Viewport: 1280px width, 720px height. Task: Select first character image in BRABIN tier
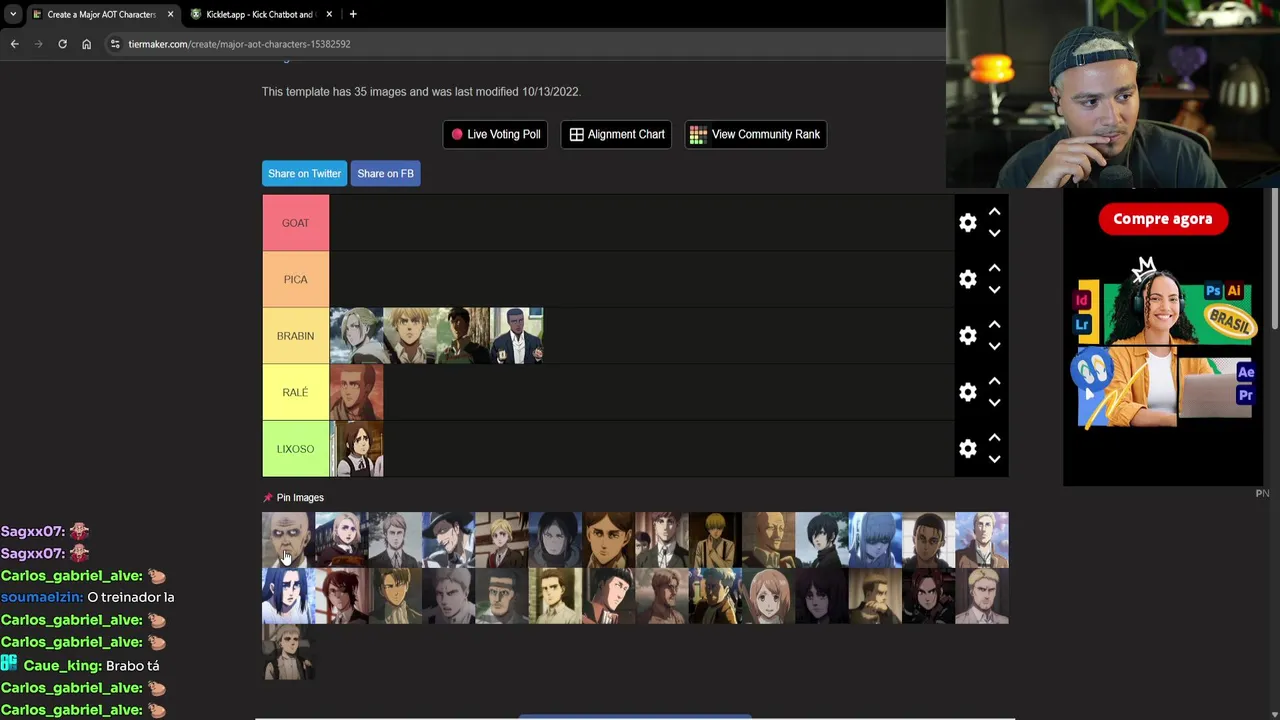point(356,336)
